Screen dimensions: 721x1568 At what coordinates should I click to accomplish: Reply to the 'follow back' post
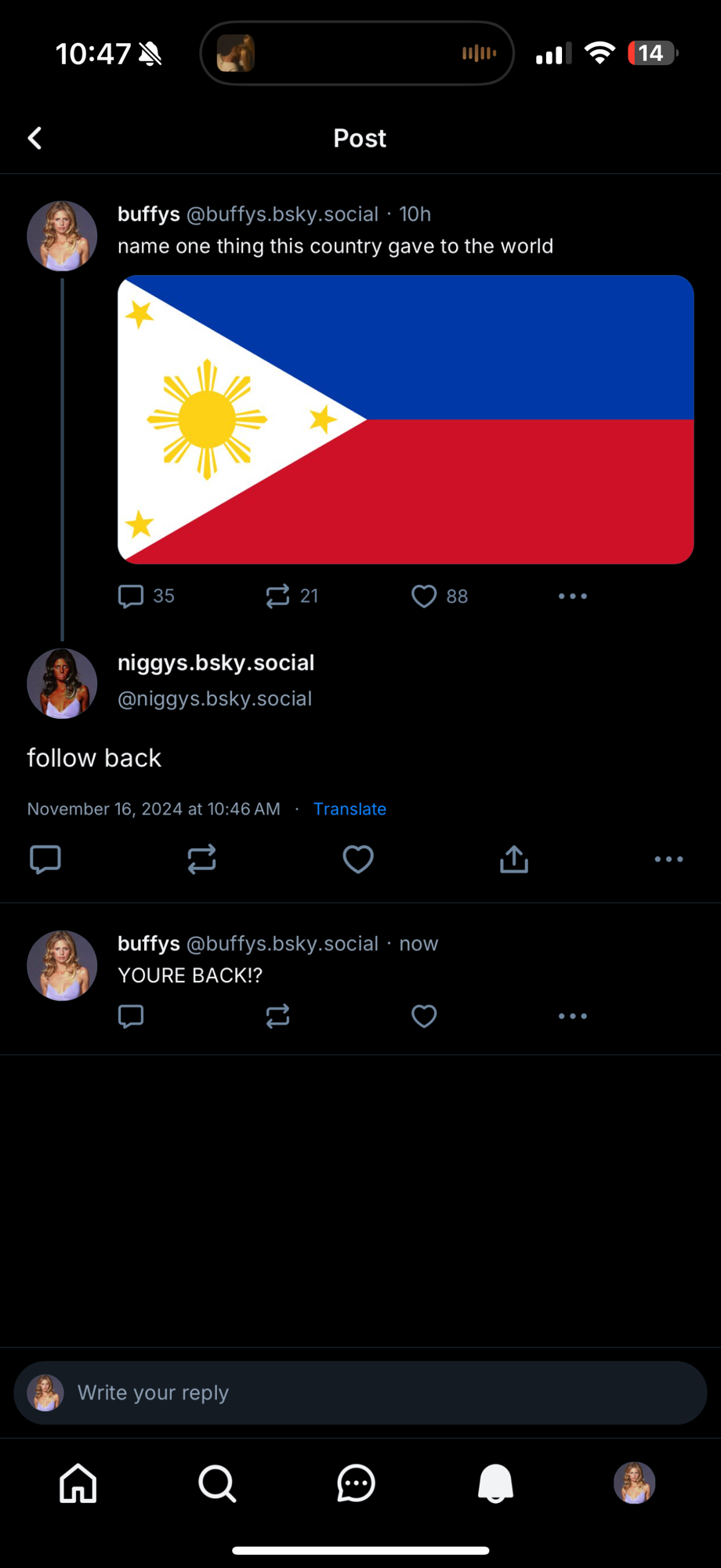[45, 859]
